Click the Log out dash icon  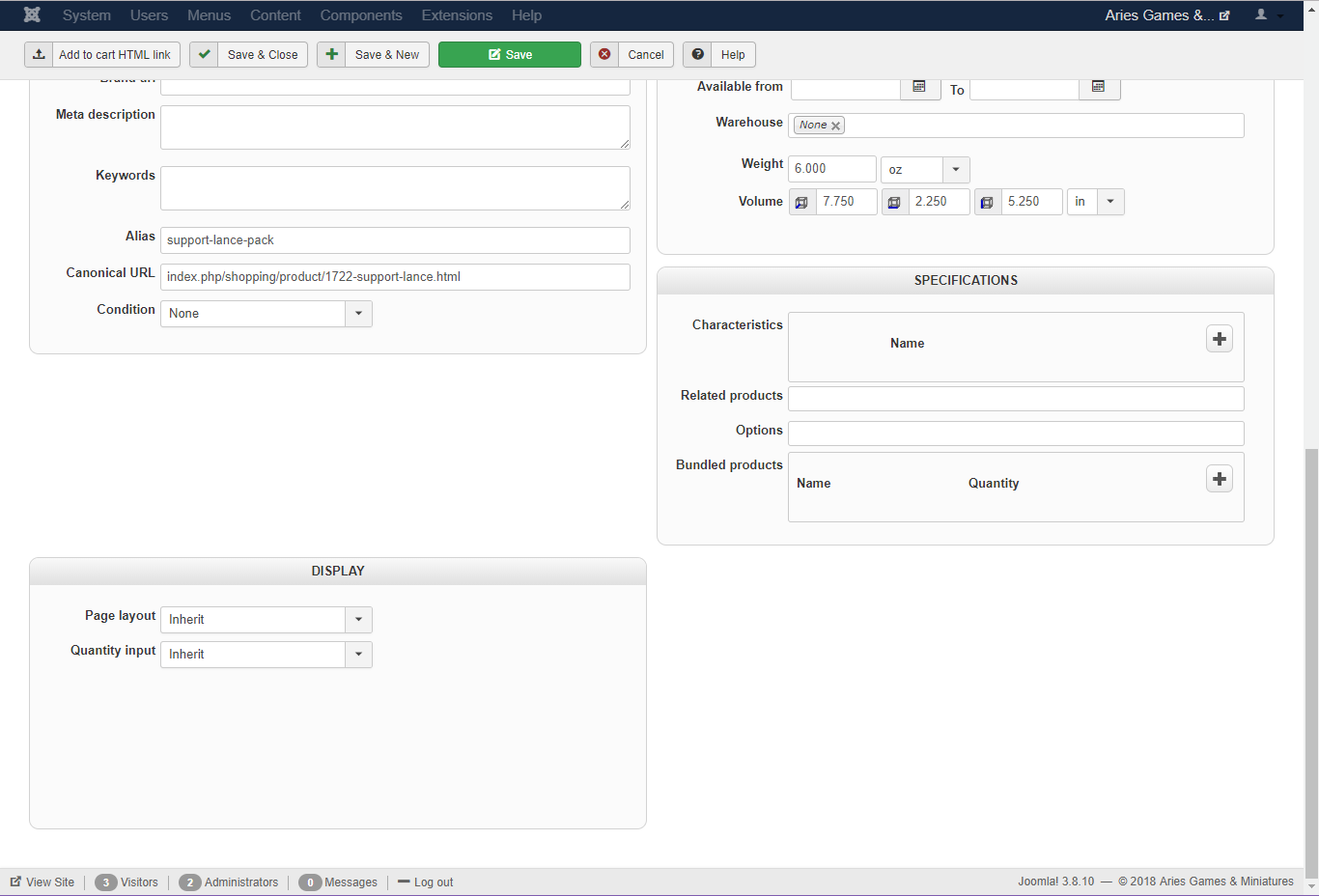point(404,882)
